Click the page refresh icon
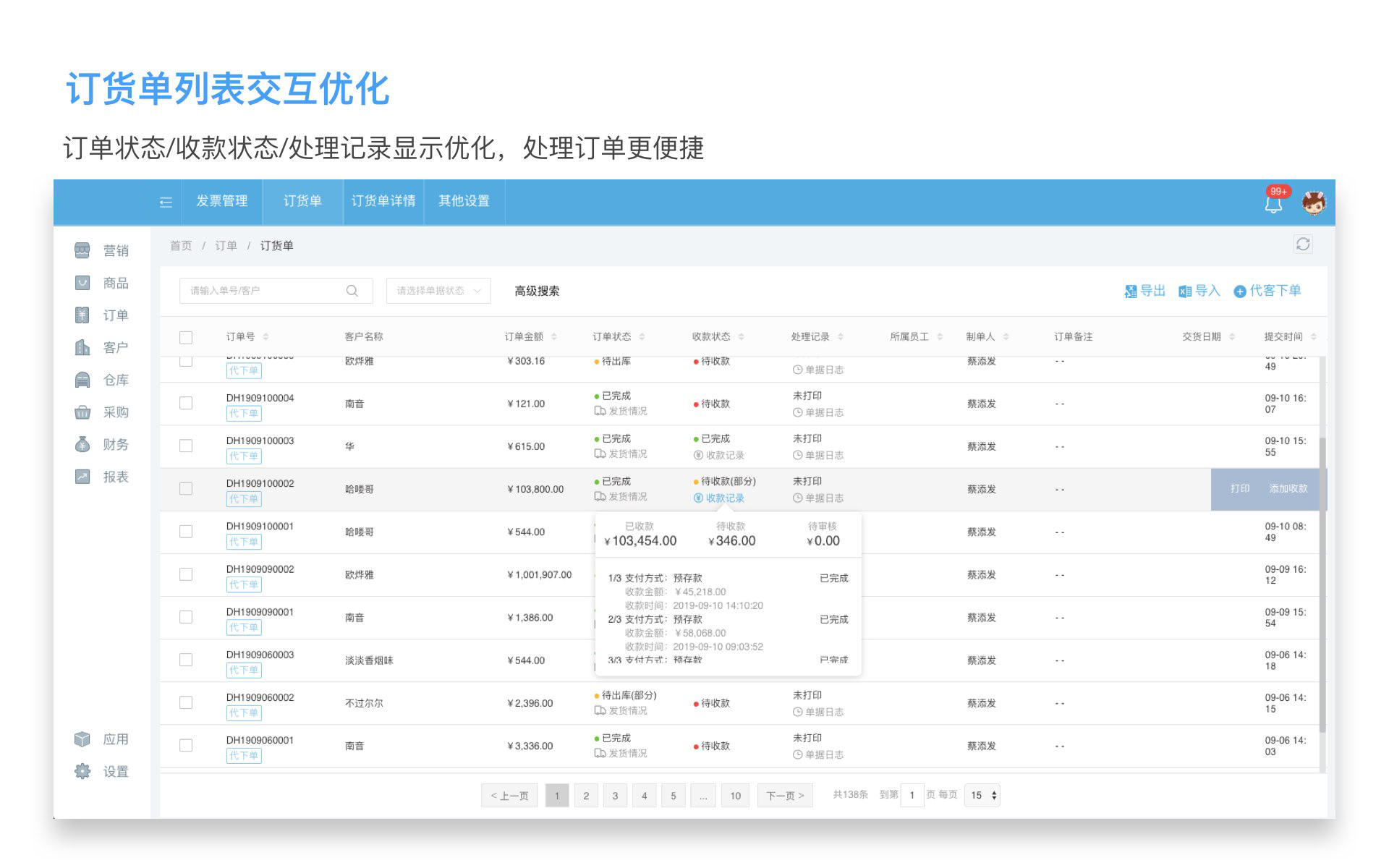Screen dimensions: 1389x868 coord(1303,244)
